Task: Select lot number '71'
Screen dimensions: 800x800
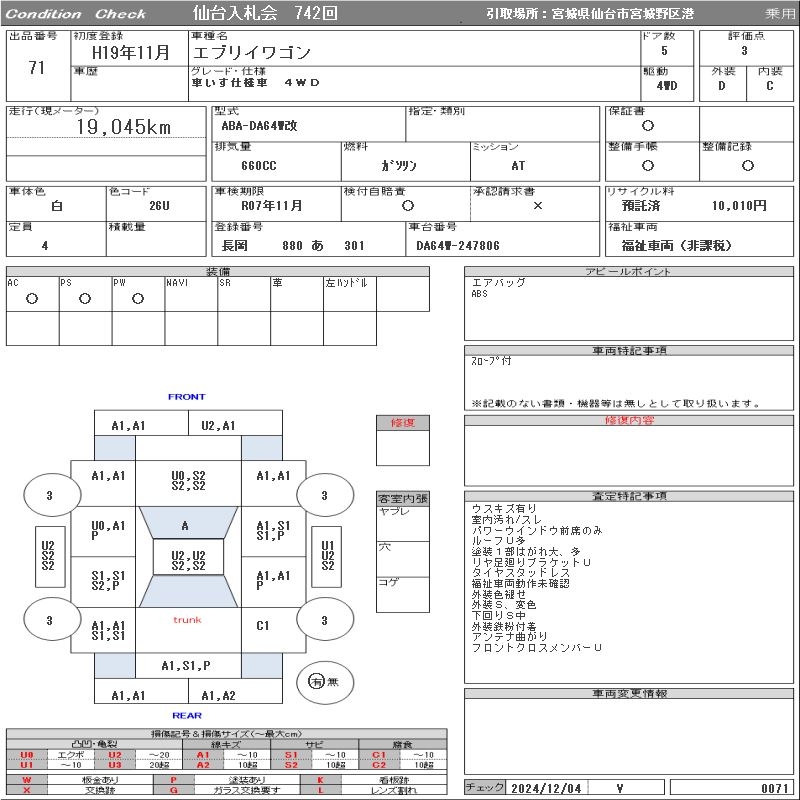Action: [36, 67]
